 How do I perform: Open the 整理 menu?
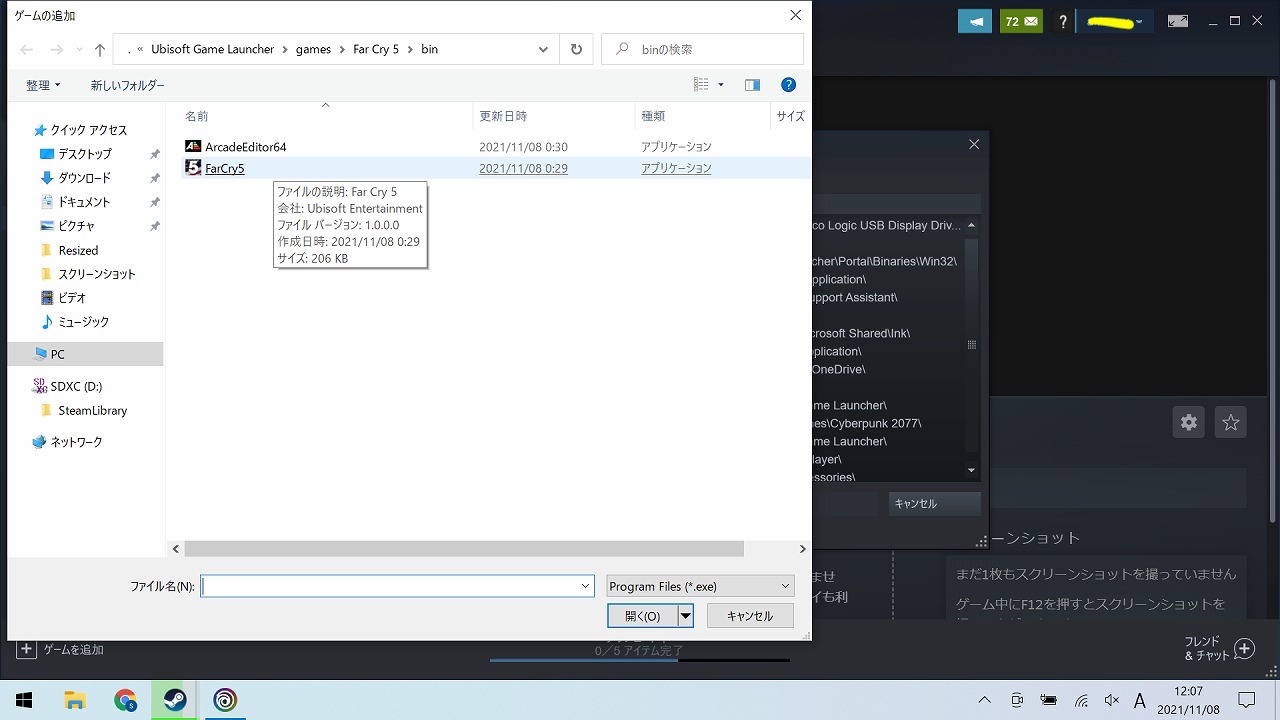pyautogui.click(x=43, y=85)
